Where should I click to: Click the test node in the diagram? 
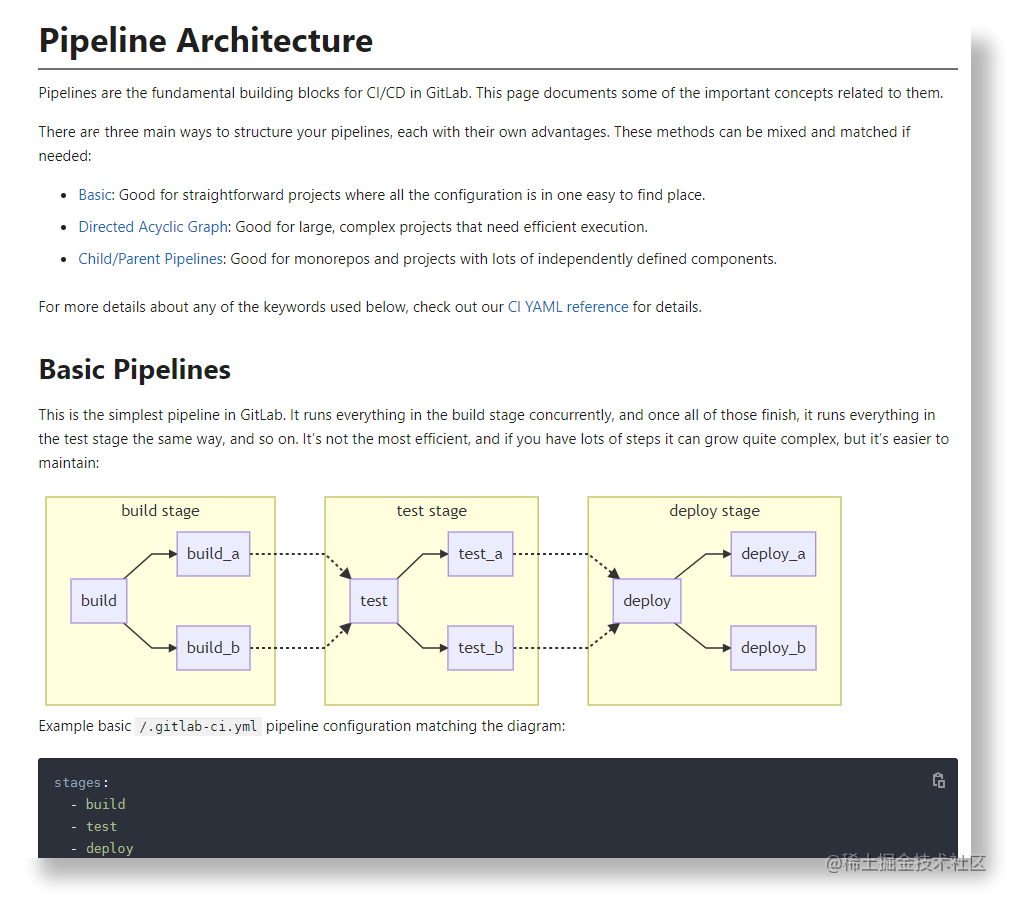(x=374, y=601)
